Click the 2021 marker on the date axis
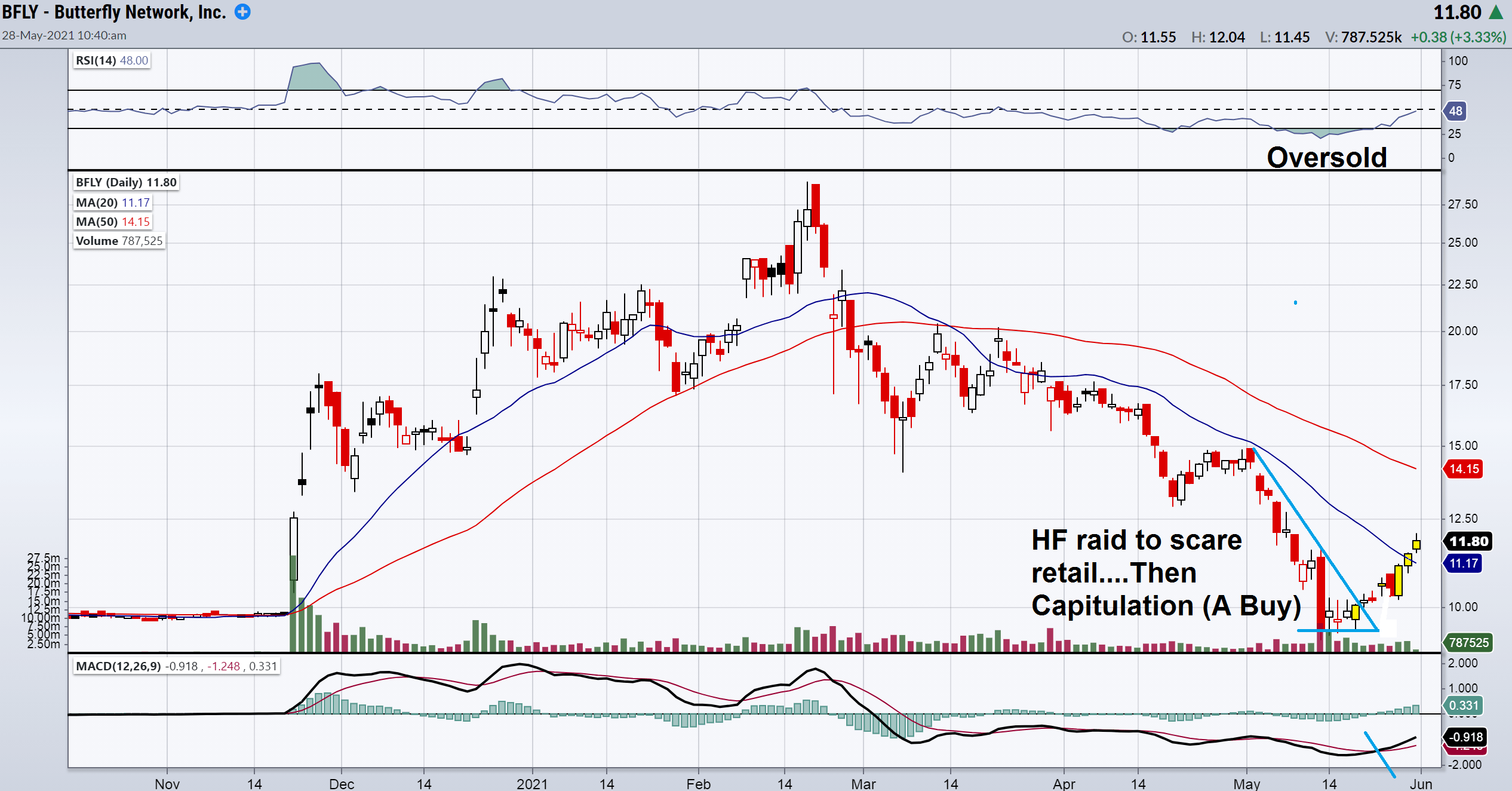 pyautogui.click(x=531, y=783)
